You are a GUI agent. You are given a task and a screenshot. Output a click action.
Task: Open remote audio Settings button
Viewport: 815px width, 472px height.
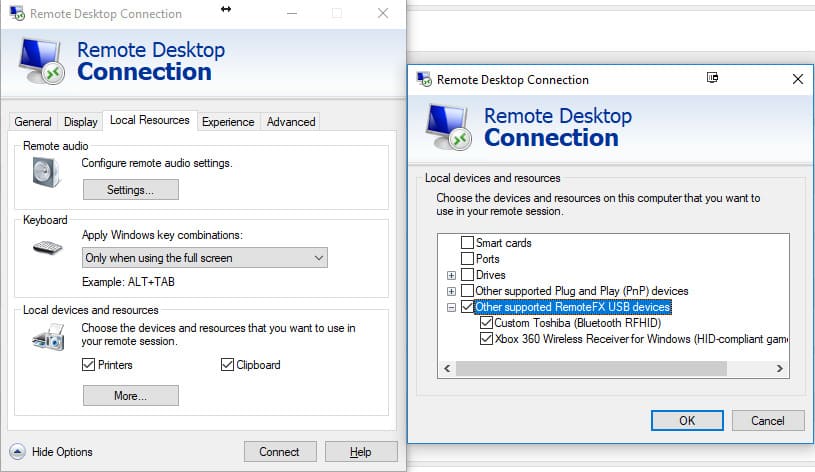click(x=130, y=190)
